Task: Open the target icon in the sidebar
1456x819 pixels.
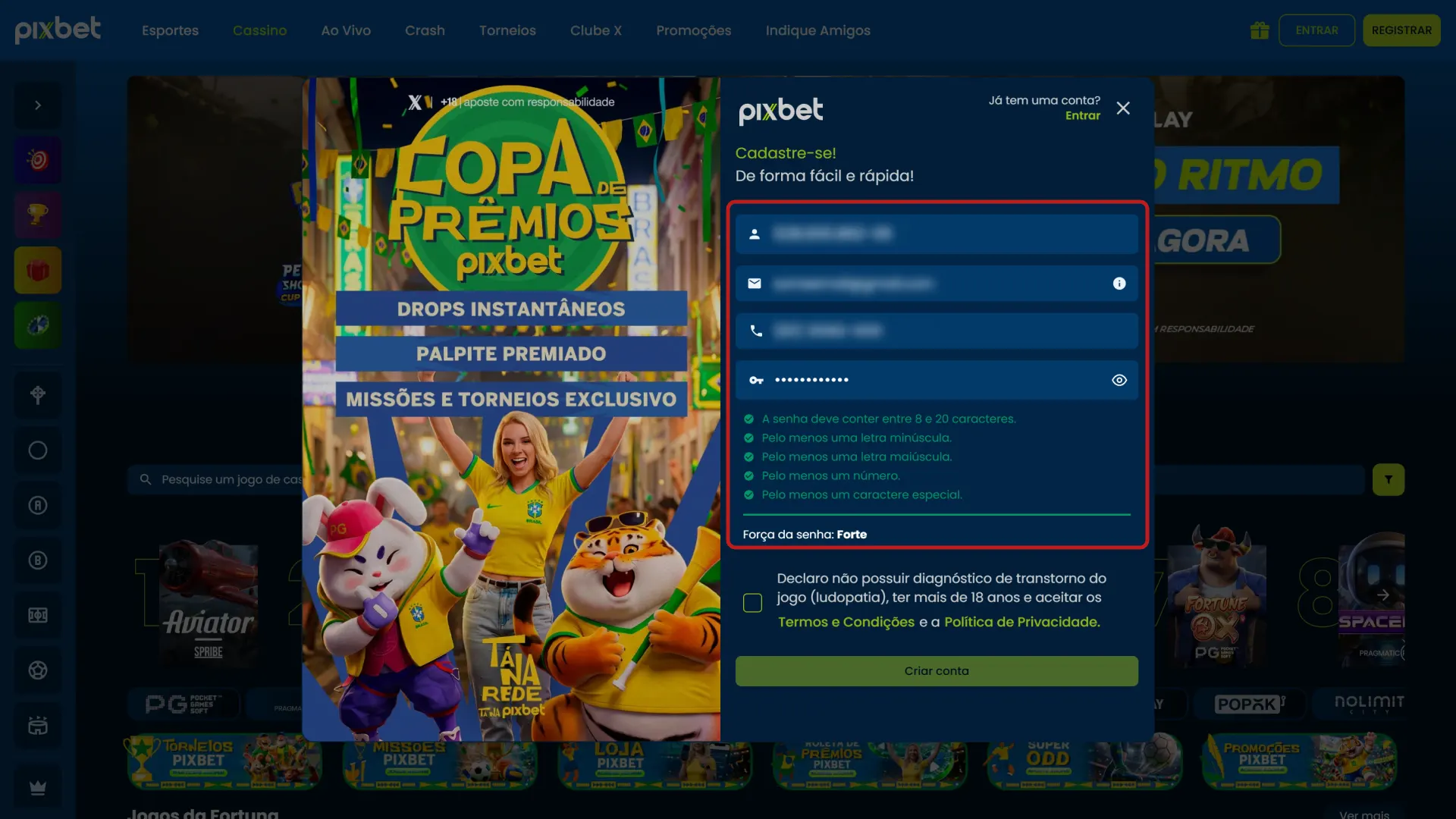Action: click(38, 160)
